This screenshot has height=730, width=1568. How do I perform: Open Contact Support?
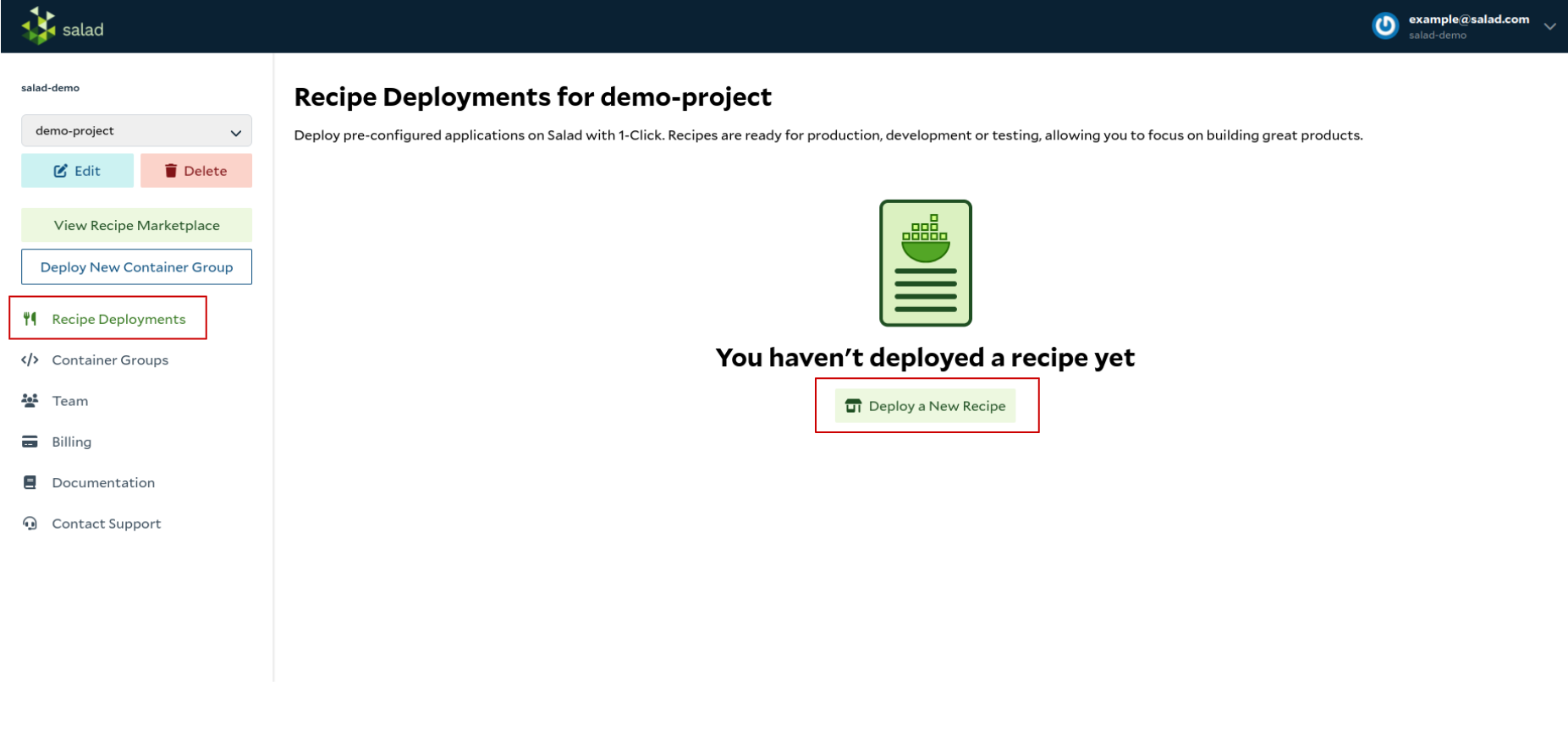(x=107, y=524)
